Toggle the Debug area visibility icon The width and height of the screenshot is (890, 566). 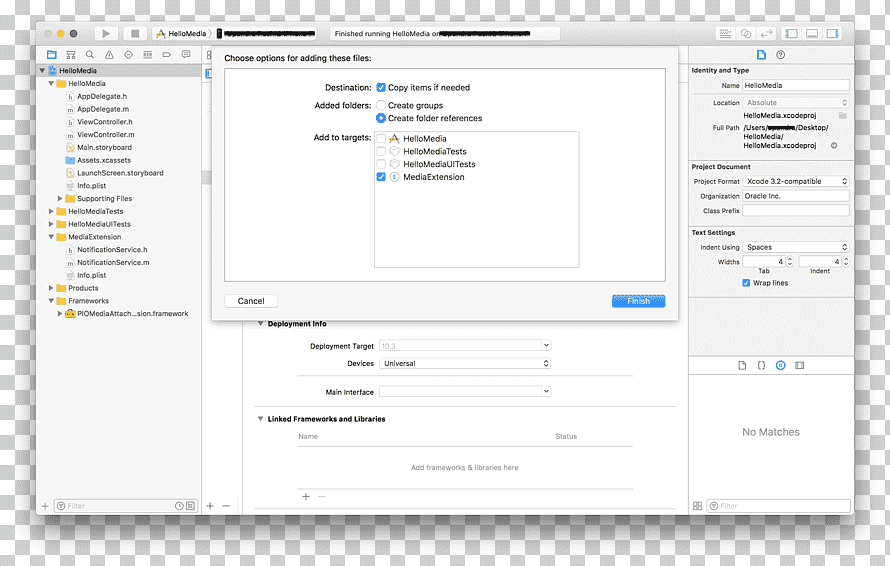(x=812, y=33)
